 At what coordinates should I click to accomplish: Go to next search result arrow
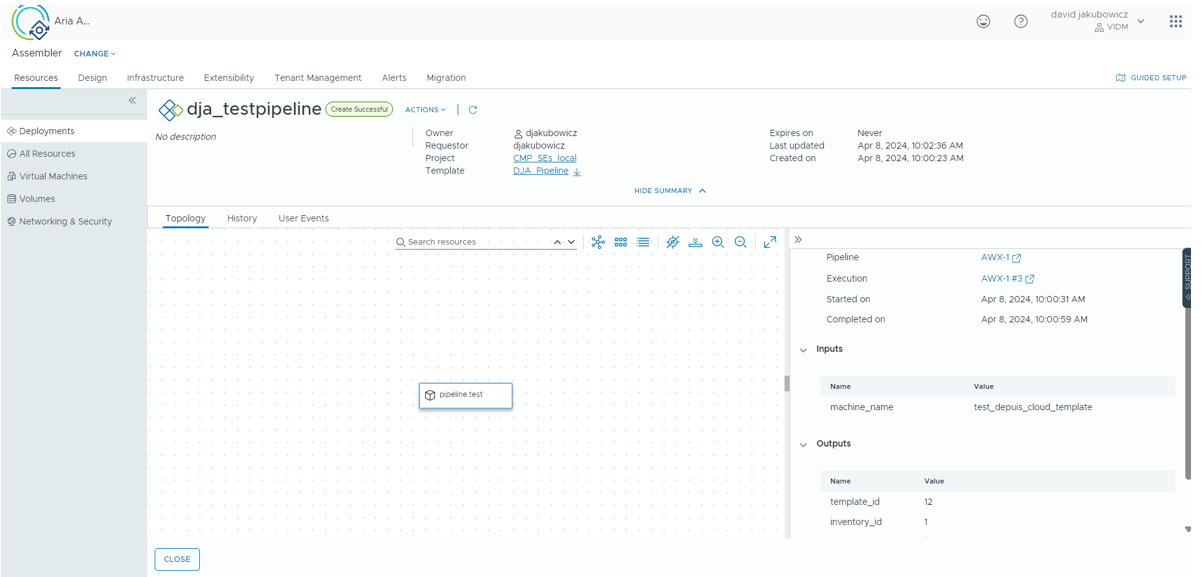[571, 242]
